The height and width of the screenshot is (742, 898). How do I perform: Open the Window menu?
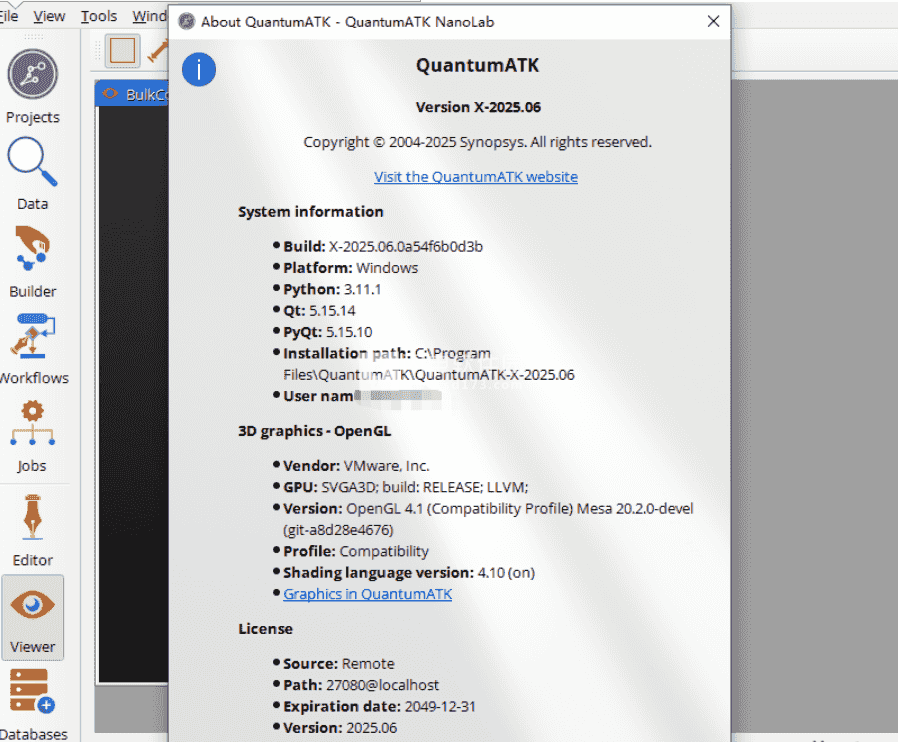(x=149, y=16)
